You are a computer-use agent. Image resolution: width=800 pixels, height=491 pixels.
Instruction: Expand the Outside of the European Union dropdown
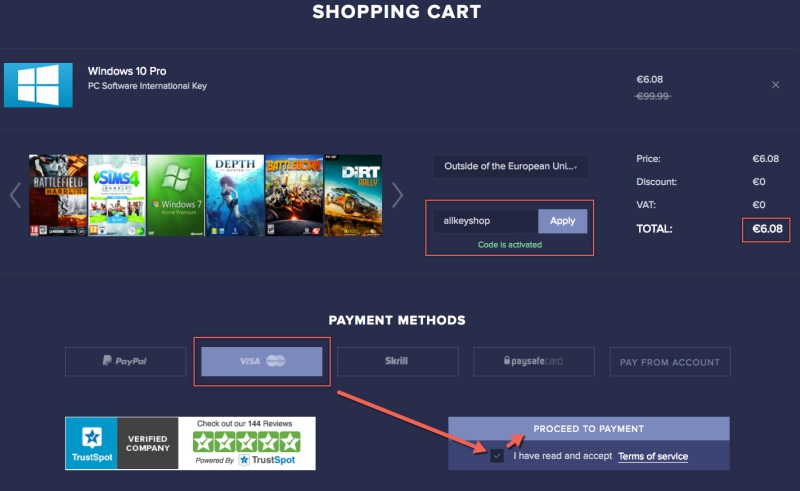tap(510, 166)
